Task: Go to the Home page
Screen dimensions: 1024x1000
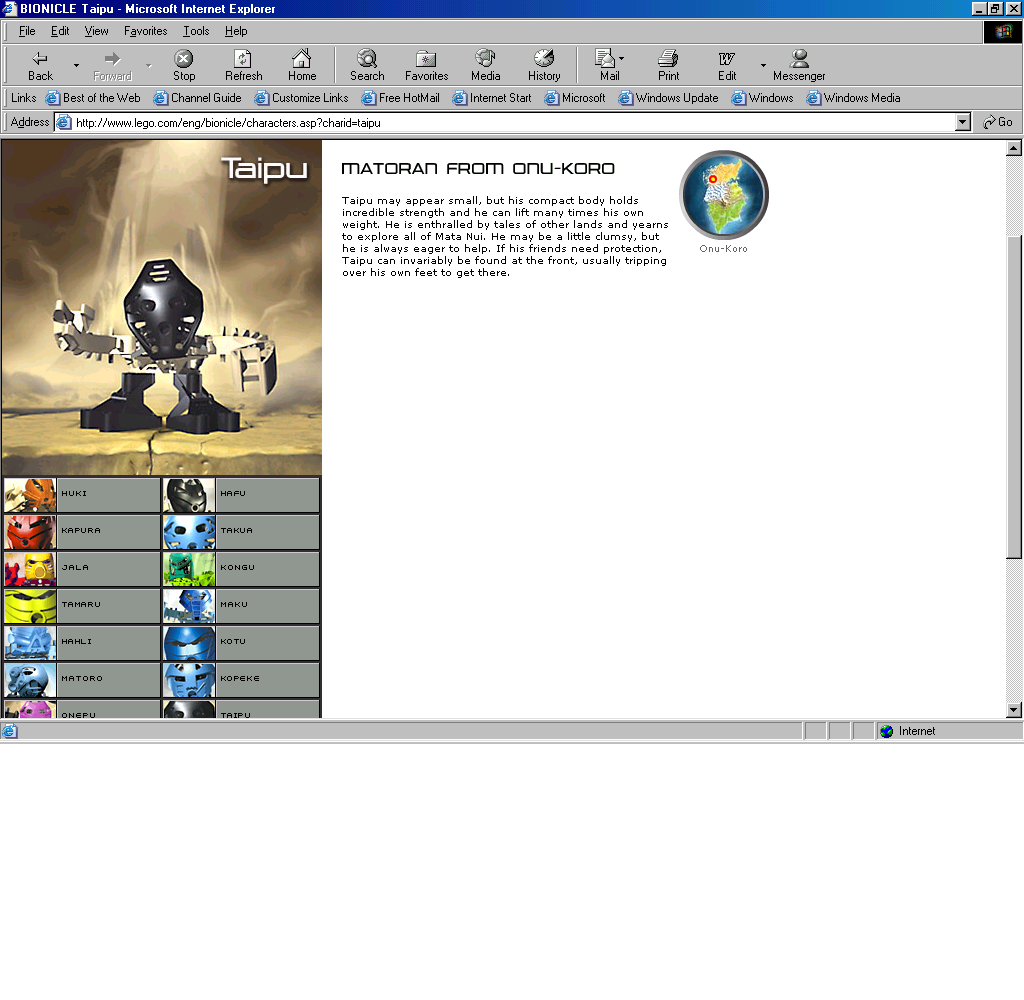Action: coord(302,66)
